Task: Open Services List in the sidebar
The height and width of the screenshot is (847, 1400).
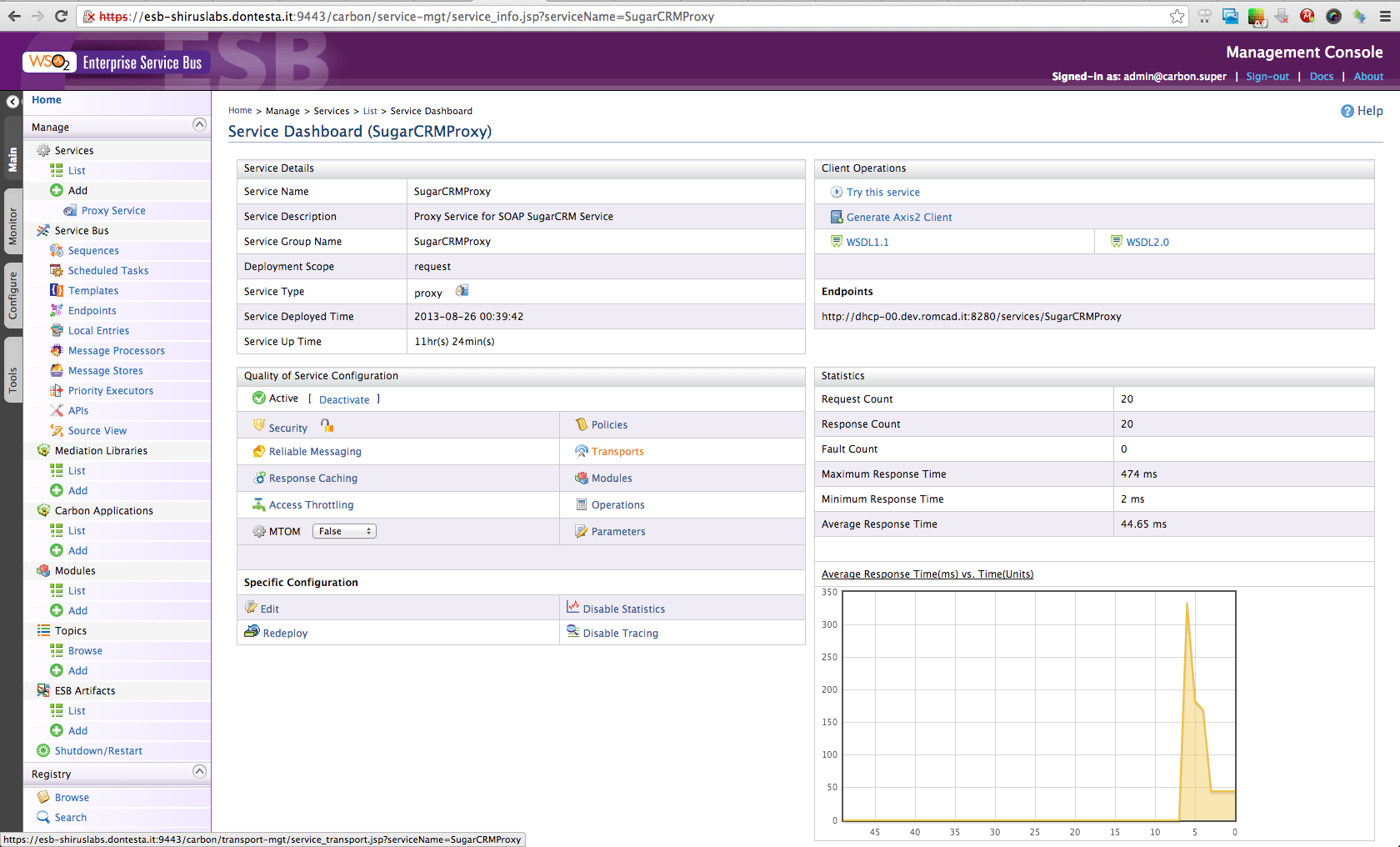Action: coord(77,170)
